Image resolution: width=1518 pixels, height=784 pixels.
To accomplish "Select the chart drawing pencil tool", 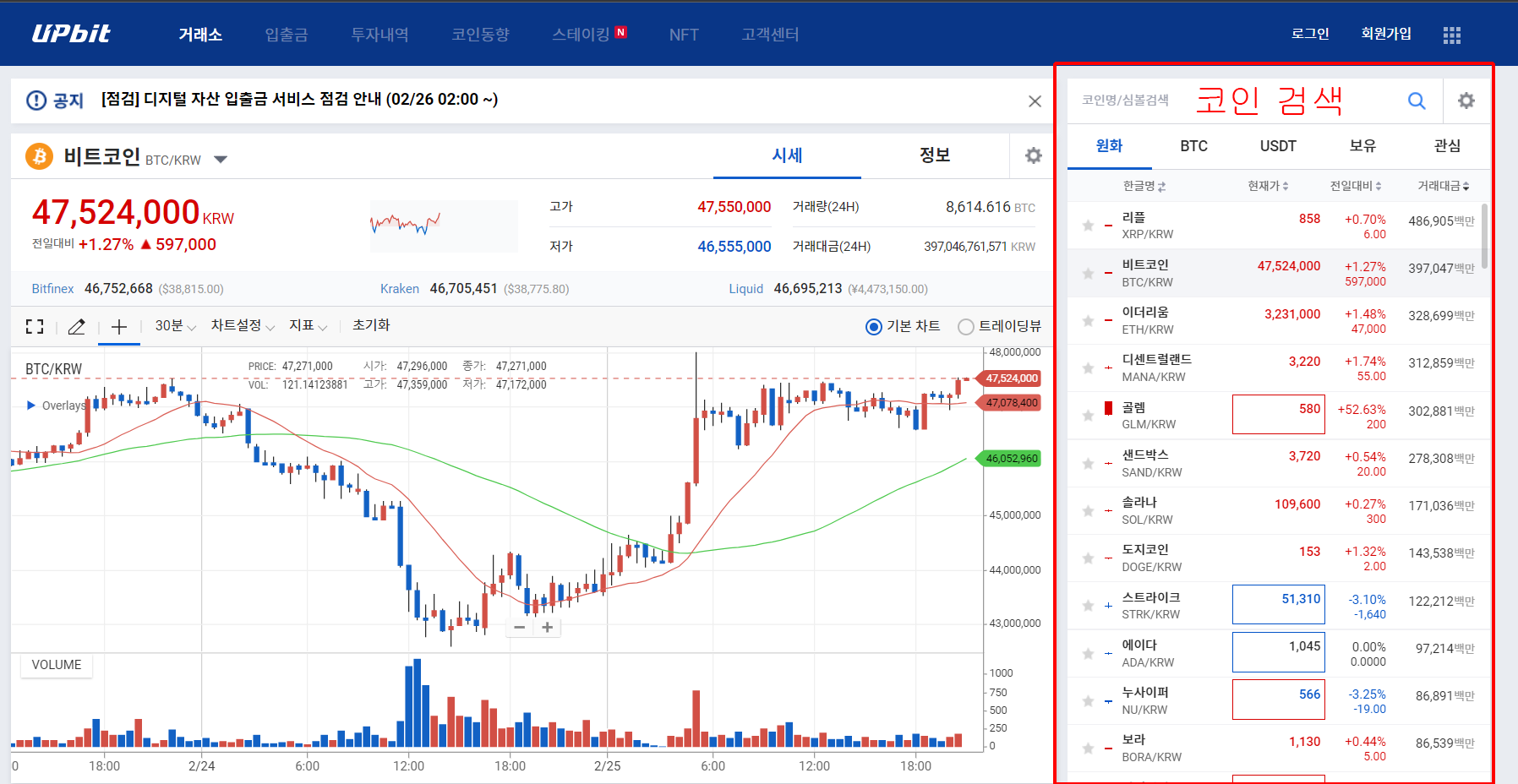I will click(x=77, y=326).
